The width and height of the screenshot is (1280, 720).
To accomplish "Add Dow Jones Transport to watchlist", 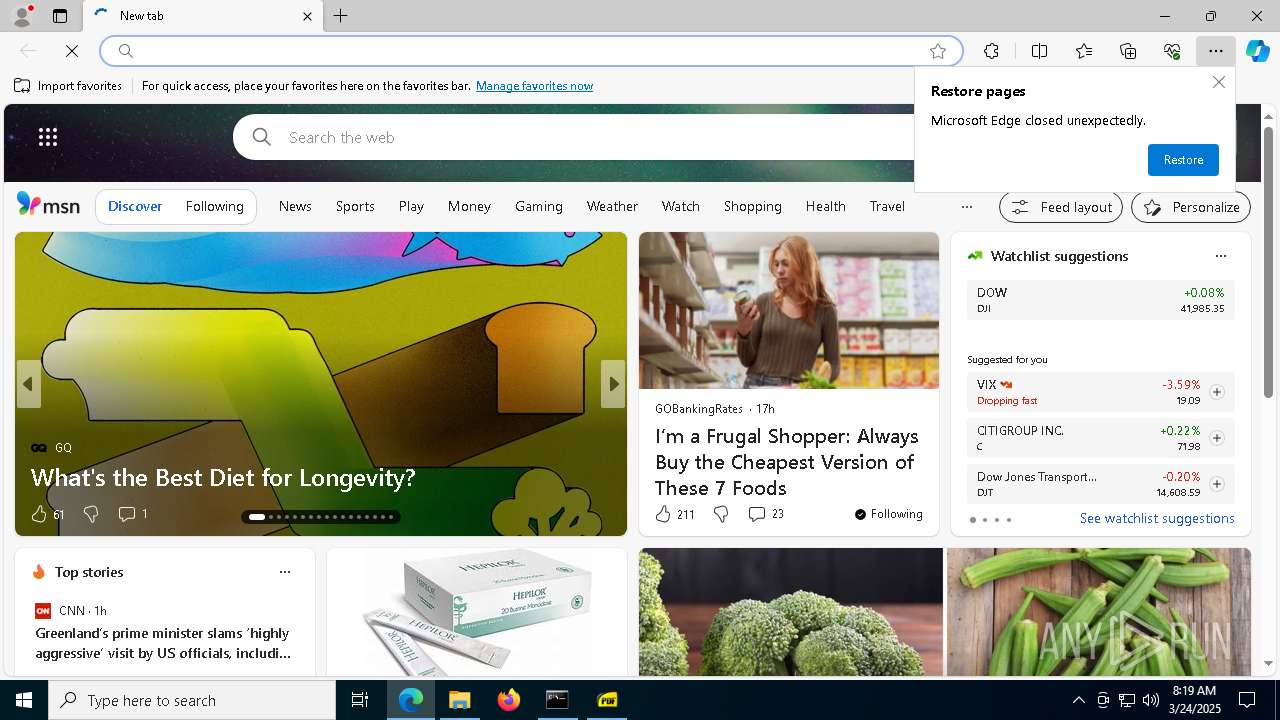I will coord(1216,484).
